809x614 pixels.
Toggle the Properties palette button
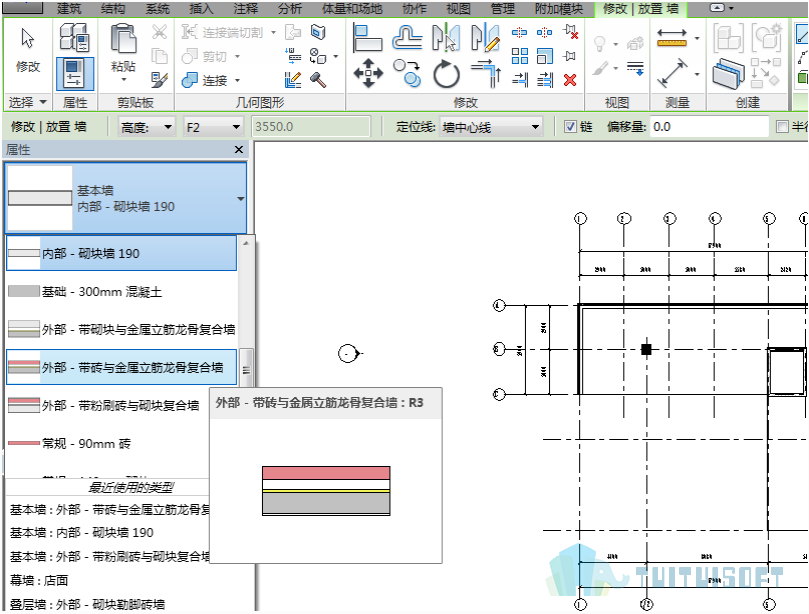[75, 74]
